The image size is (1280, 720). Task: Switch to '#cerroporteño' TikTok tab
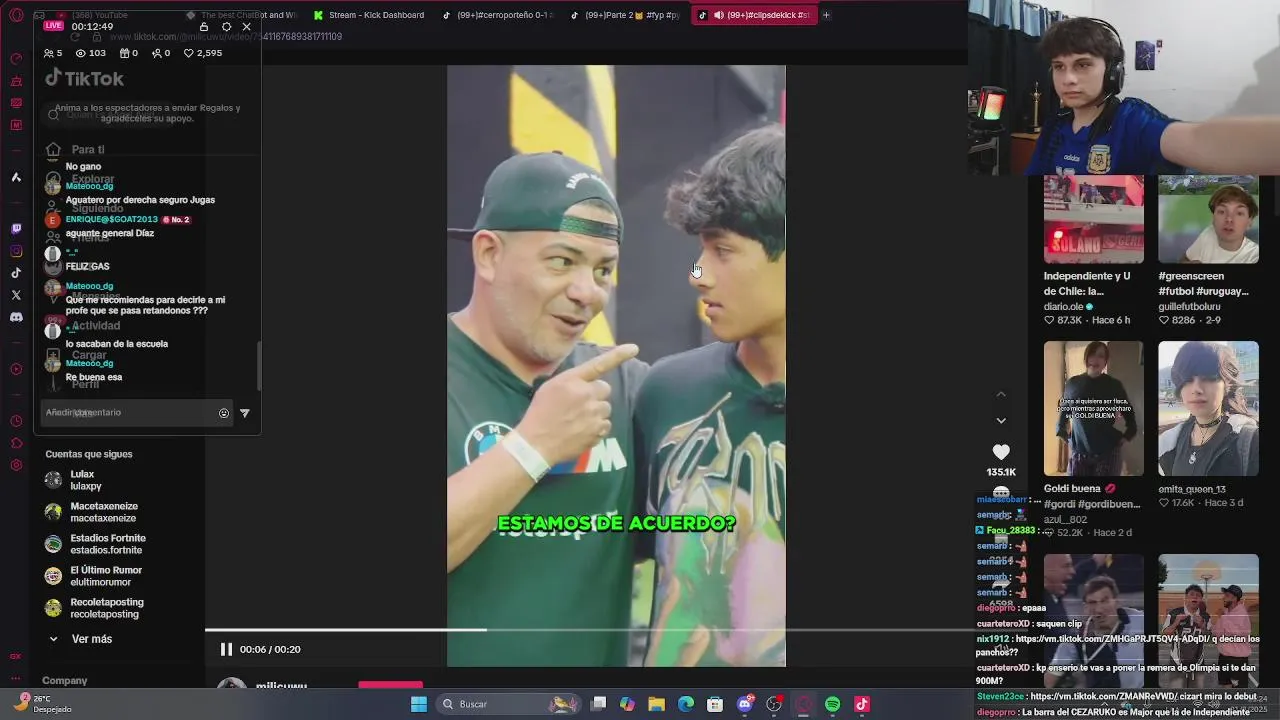coord(497,15)
